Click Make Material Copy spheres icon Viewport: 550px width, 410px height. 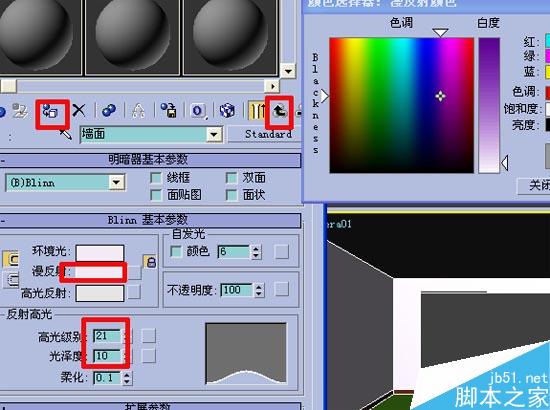point(109,111)
